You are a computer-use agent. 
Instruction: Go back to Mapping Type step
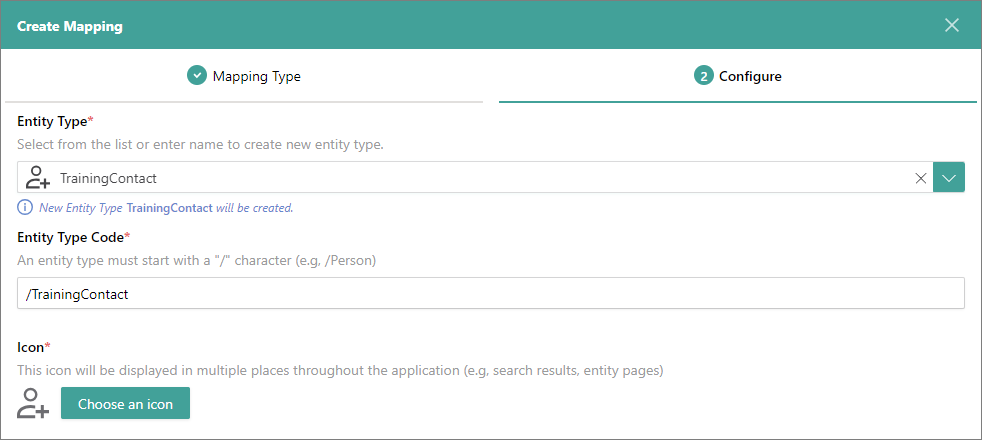(x=256, y=76)
